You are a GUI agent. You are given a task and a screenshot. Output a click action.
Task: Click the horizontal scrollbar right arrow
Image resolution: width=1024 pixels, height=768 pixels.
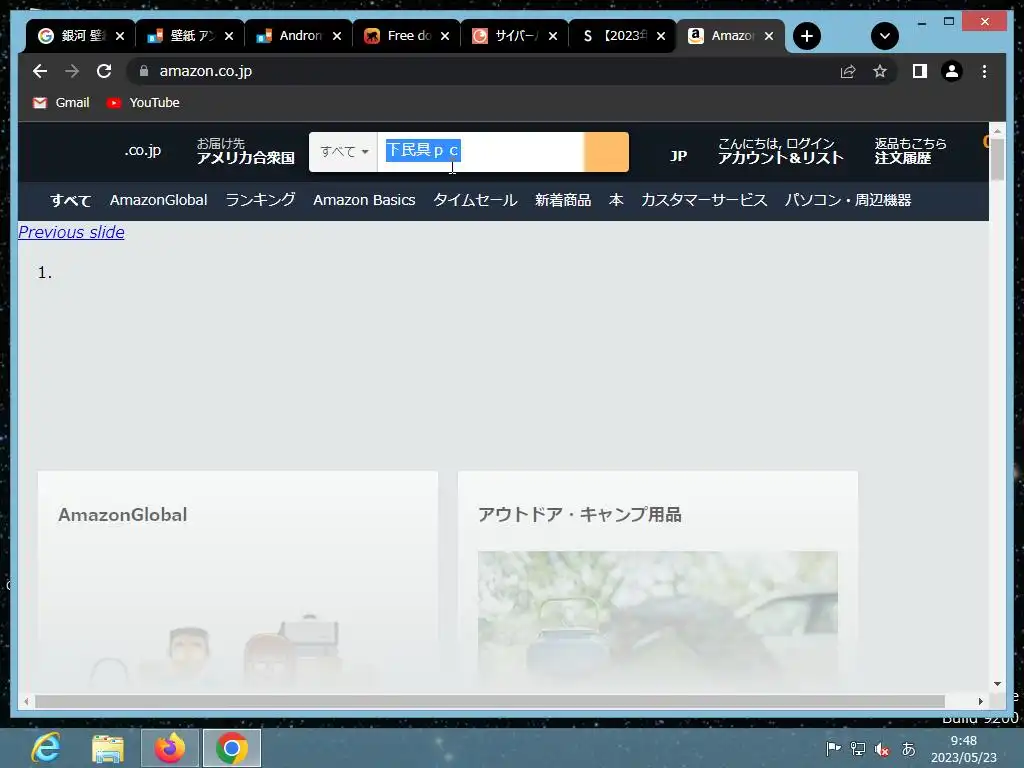(980, 701)
